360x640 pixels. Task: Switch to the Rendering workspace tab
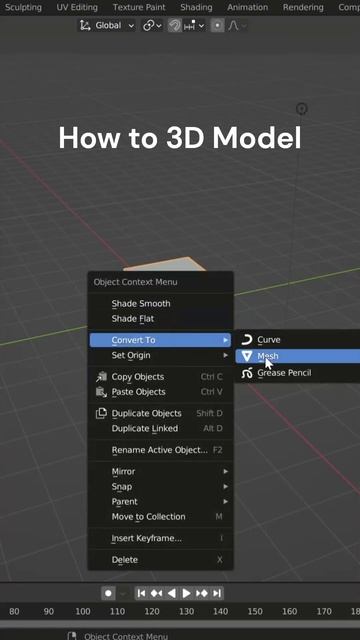pyautogui.click(x=303, y=7)
